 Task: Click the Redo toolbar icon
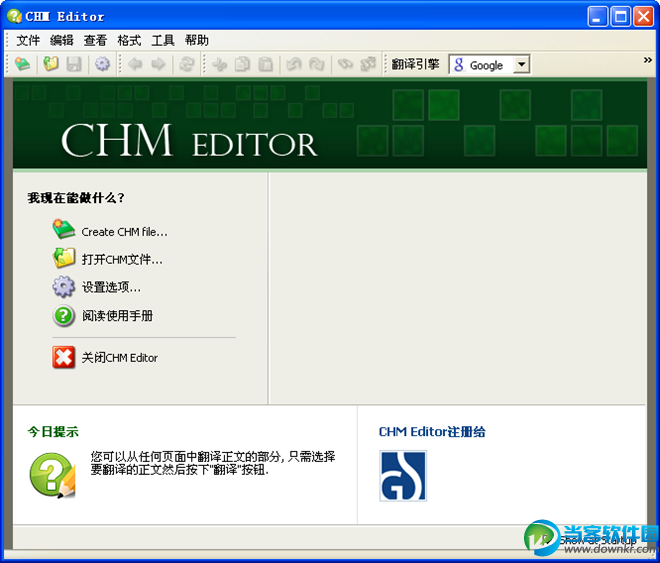(x=317, y=64)
